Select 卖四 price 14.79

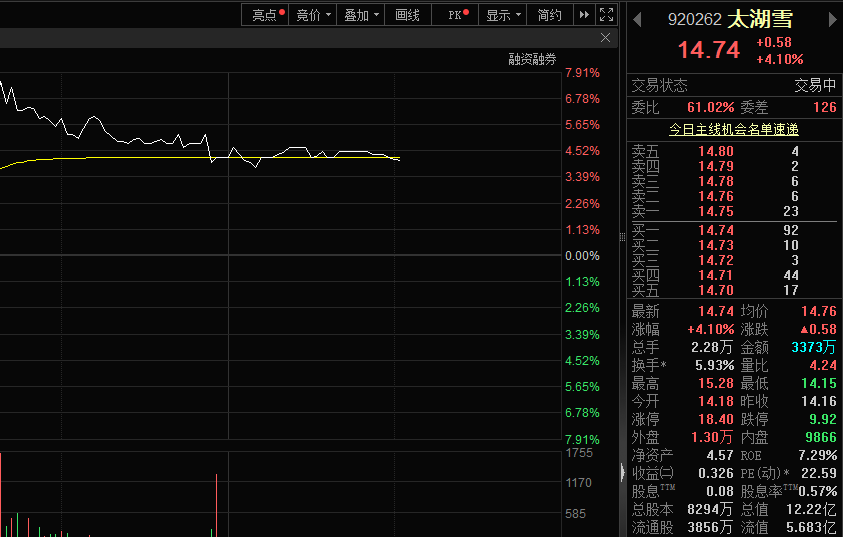tap(716, 167)
